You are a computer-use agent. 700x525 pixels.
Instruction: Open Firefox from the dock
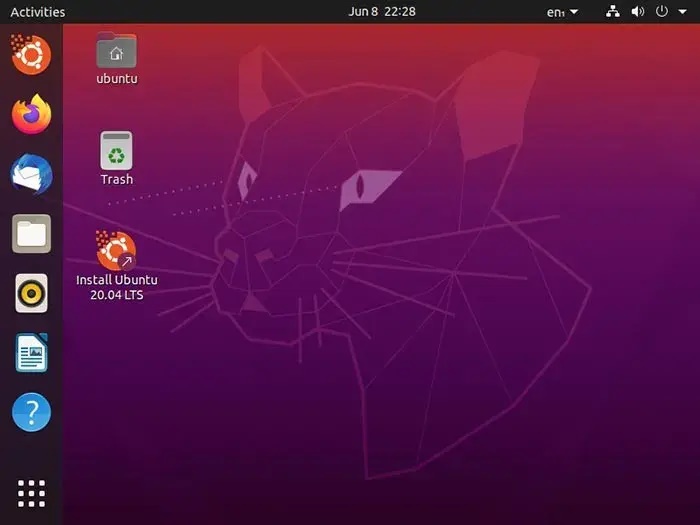pos(31,114)
